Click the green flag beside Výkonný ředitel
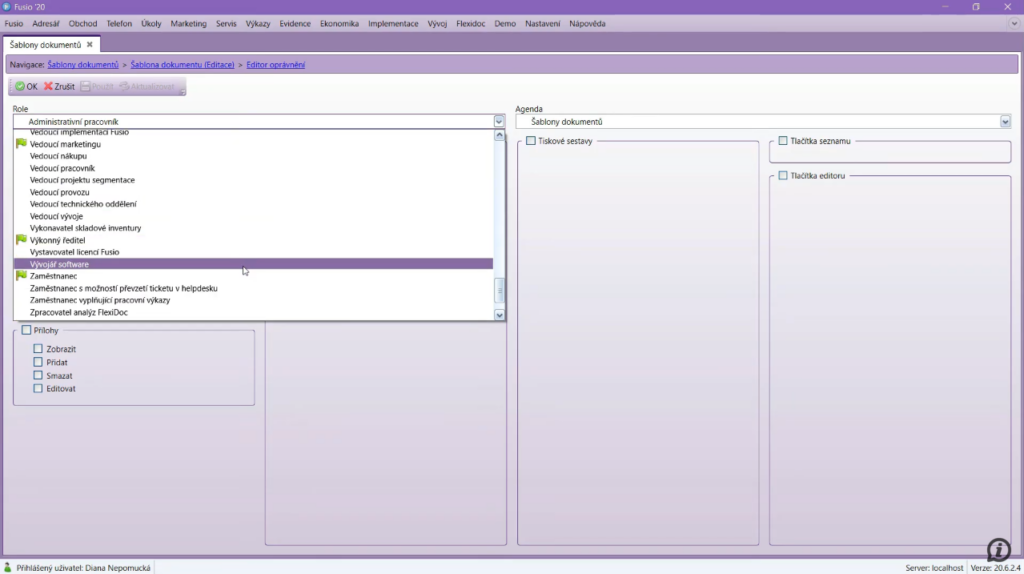Viewport: 1024px width, 574px height. pyautogui.click(x=21, y=240)
